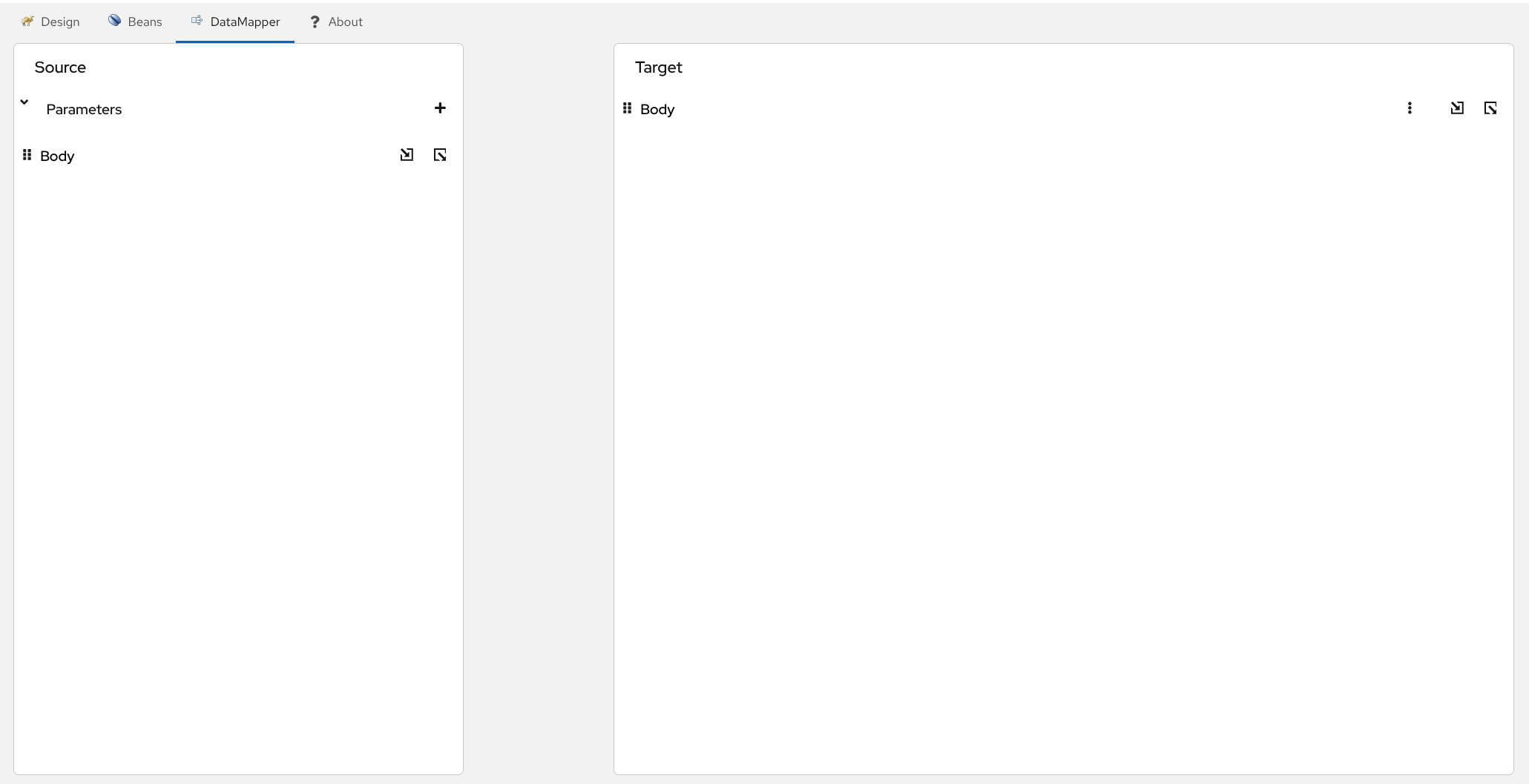The width and height of the screenshot is (1529, 784).
Task: Click the Source panel header
Action: click(x=59, y=67)
